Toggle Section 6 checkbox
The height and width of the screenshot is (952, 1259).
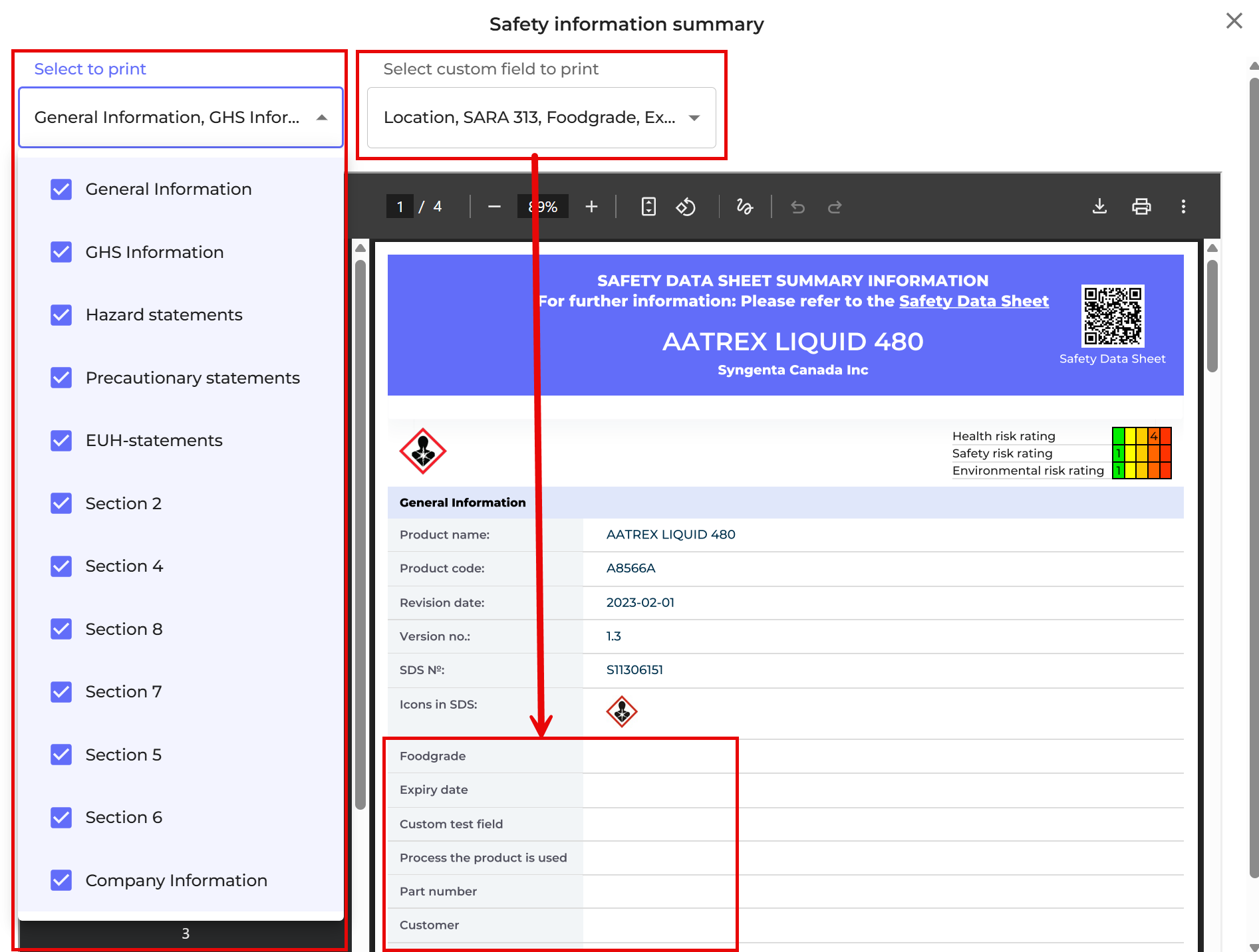61,818
